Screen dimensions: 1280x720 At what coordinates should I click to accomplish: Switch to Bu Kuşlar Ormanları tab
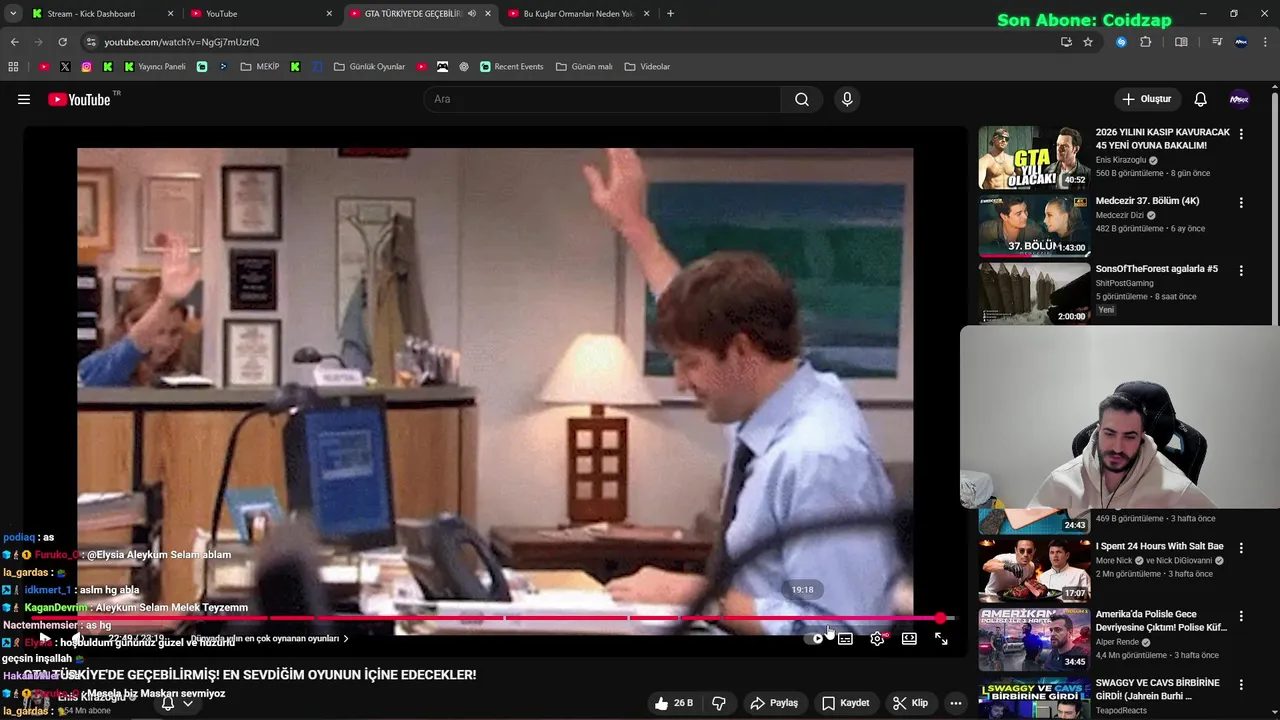579,14
